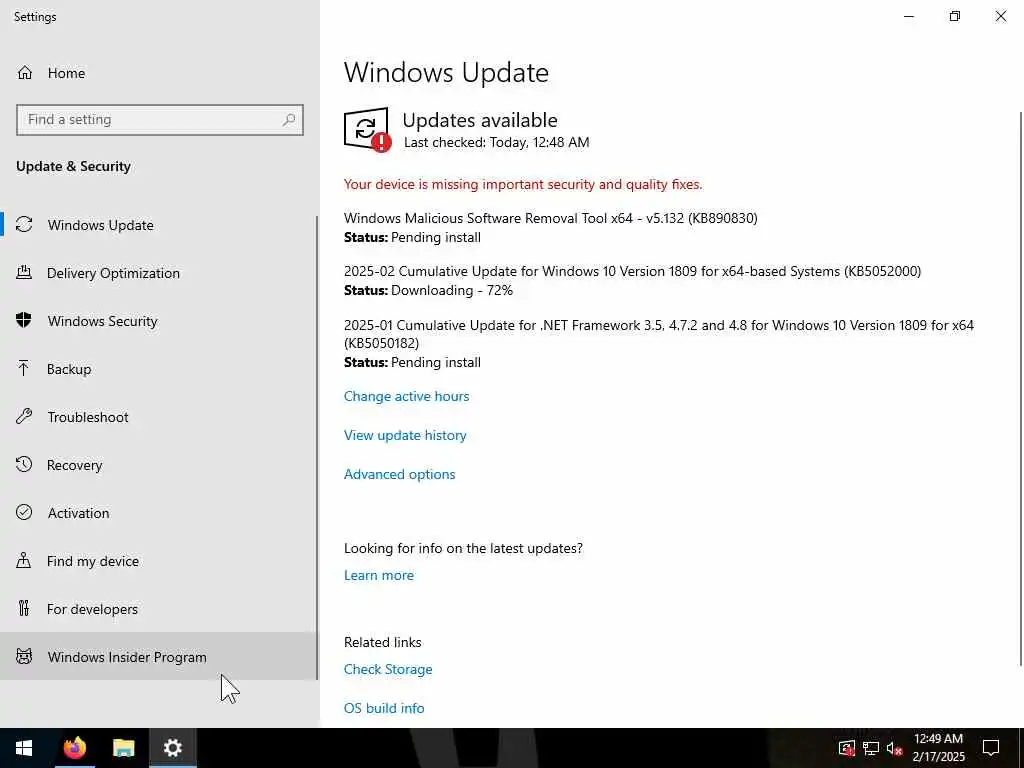Click the OS build info link
The image size is (1024, 768).
click(x=384, y=708)
